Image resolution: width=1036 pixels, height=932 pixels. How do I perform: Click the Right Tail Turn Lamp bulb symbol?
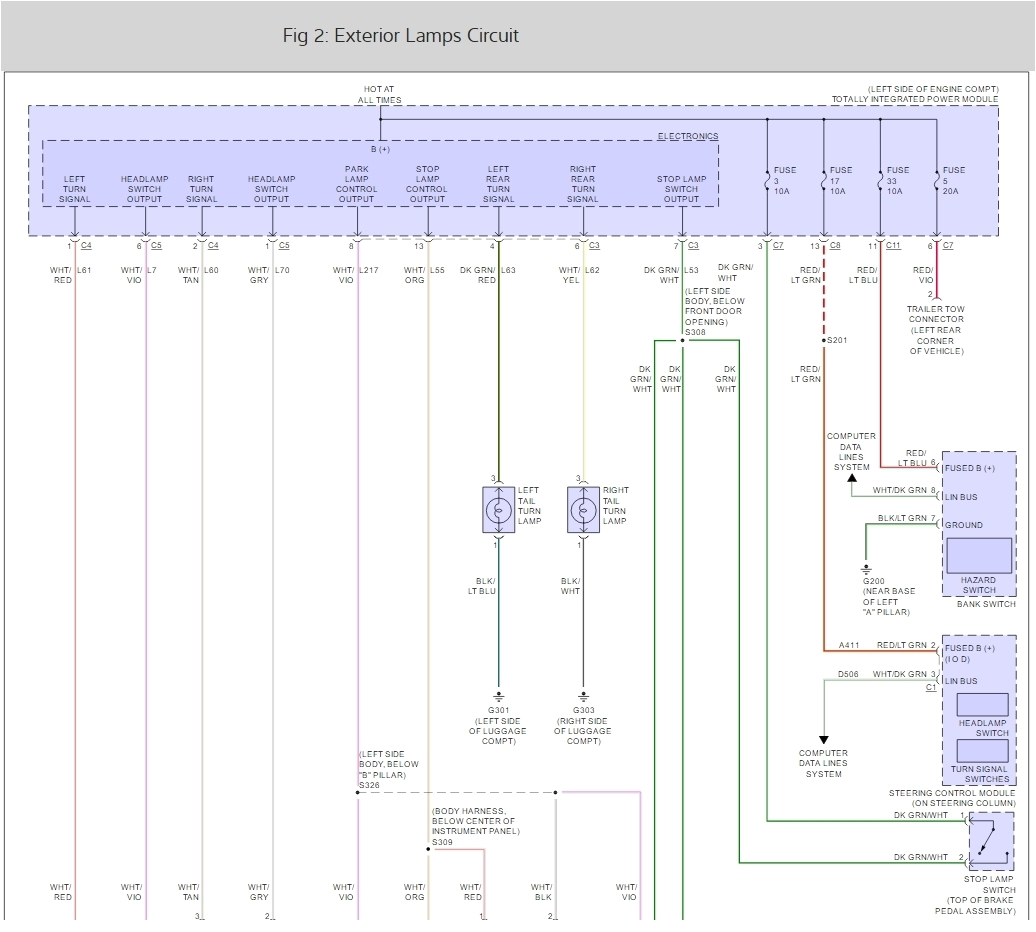pyautogui.click(x=583, y=510)
